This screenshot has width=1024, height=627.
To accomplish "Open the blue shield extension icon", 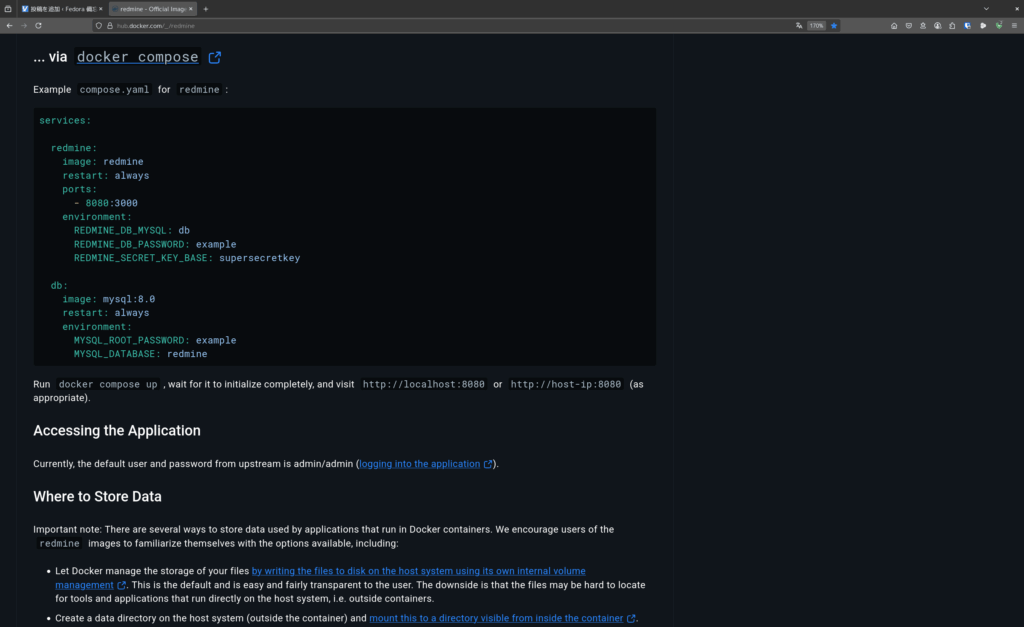I will pyautogui.click(x=967, y=25).
